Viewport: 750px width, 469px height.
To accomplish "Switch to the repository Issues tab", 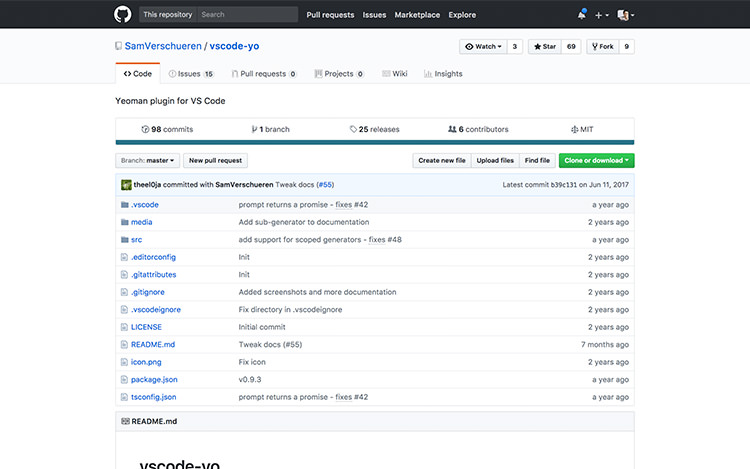I will click(191, 74).
